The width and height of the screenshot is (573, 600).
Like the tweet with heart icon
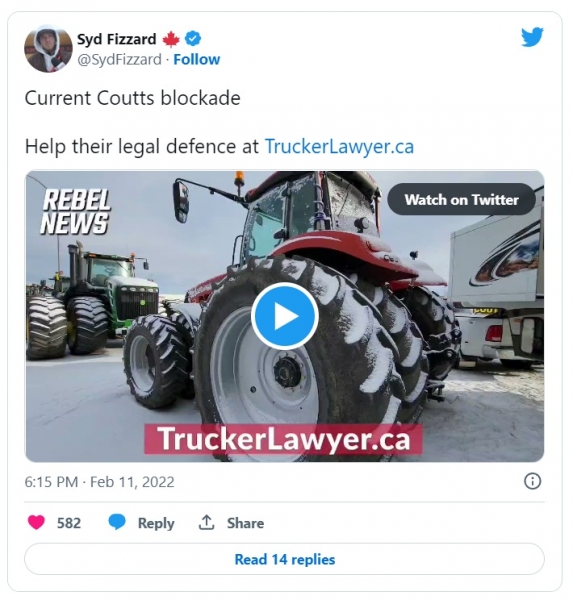(x=36, y=522)
